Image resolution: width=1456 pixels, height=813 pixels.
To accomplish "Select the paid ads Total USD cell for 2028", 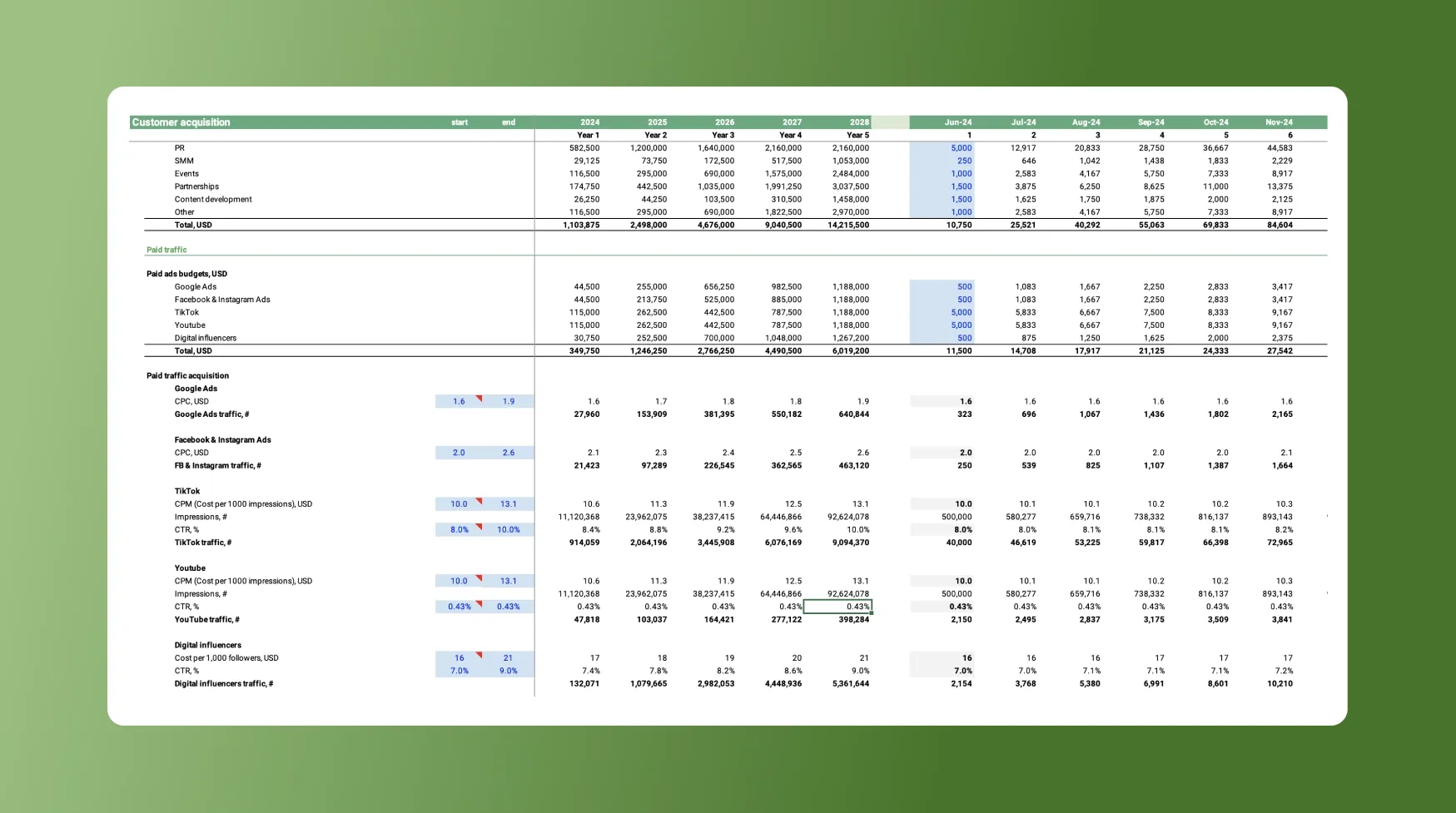I will (x=848, y=351).
